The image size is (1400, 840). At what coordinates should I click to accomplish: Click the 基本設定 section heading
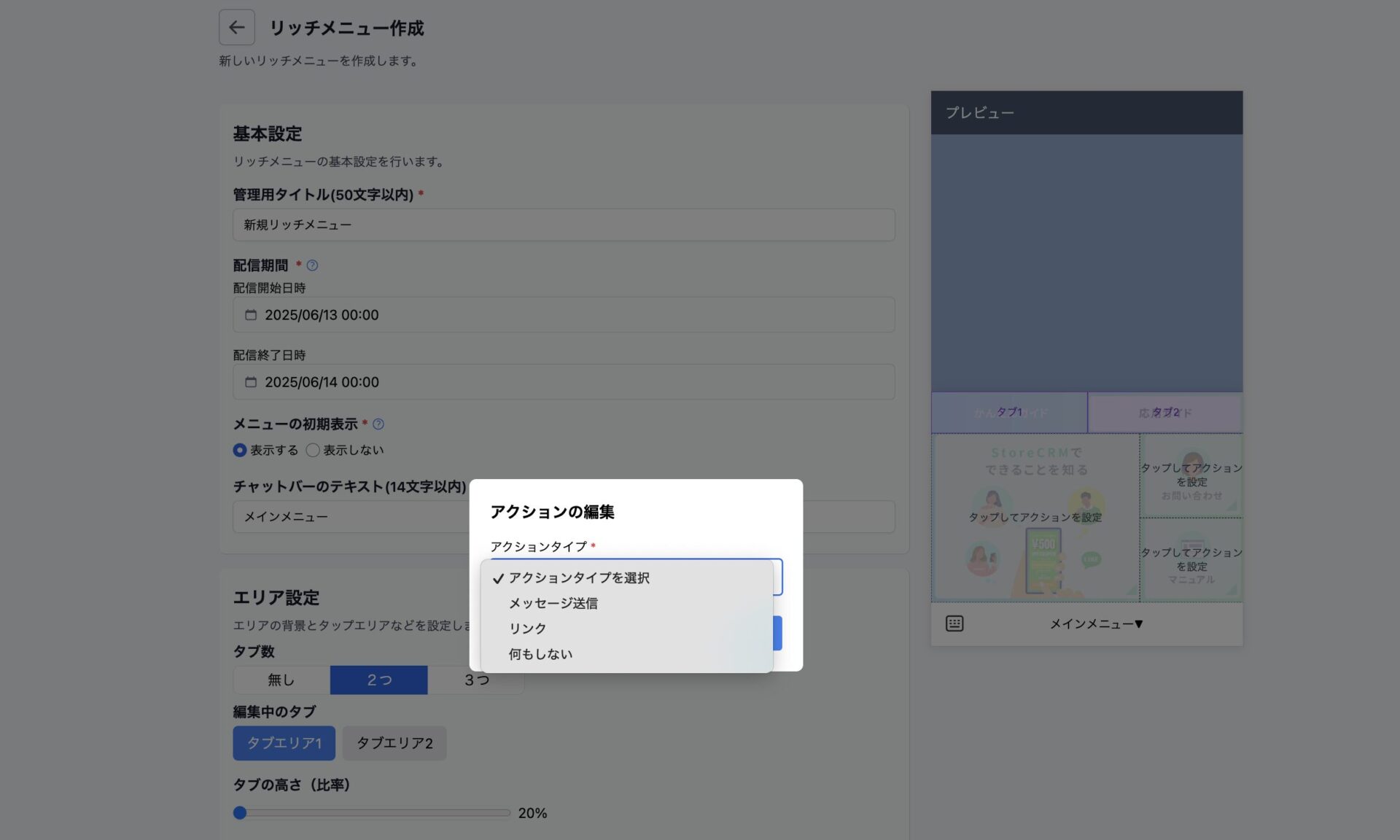(267, 134)
